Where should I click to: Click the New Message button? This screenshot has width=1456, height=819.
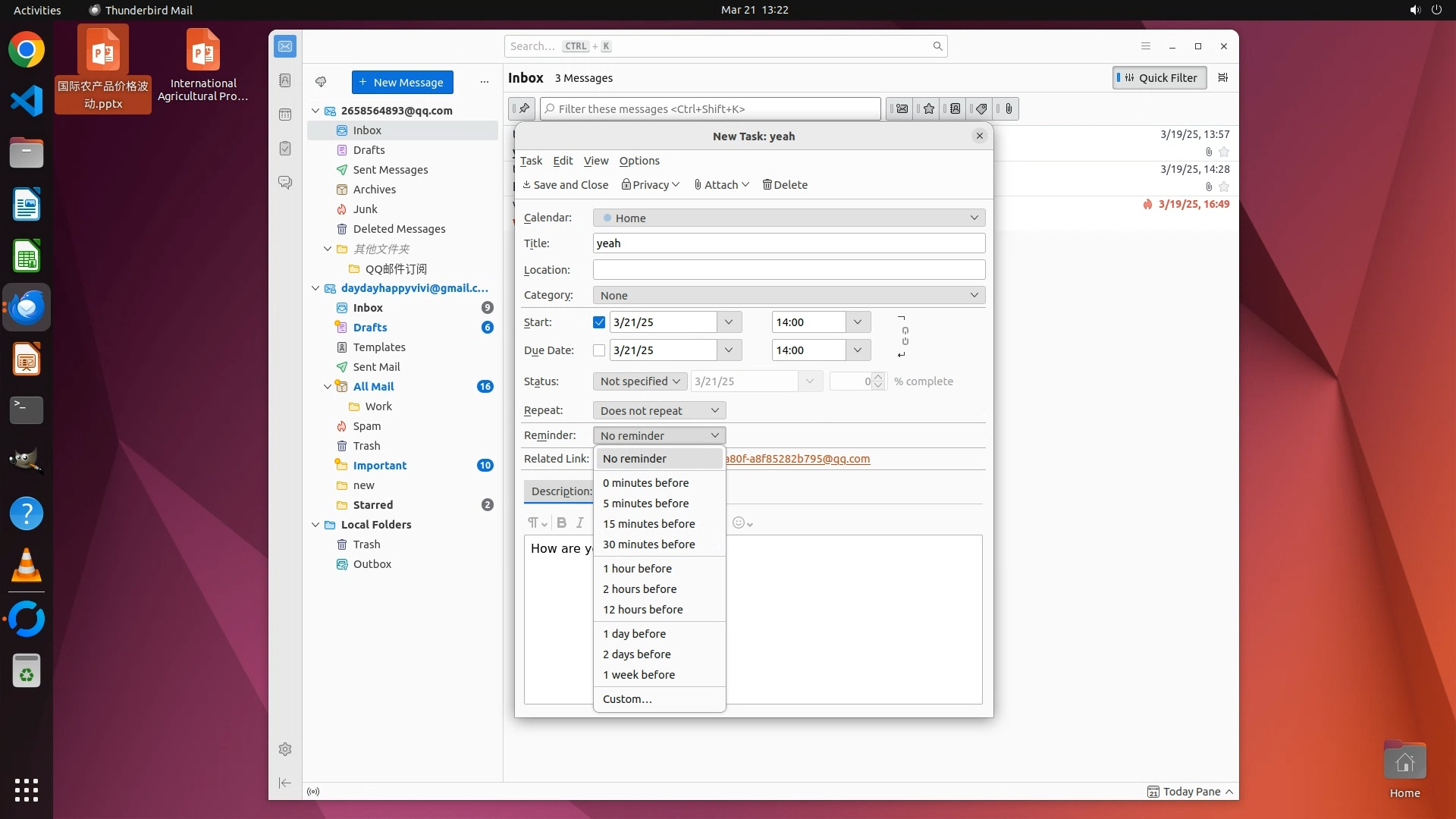[402, 82]
